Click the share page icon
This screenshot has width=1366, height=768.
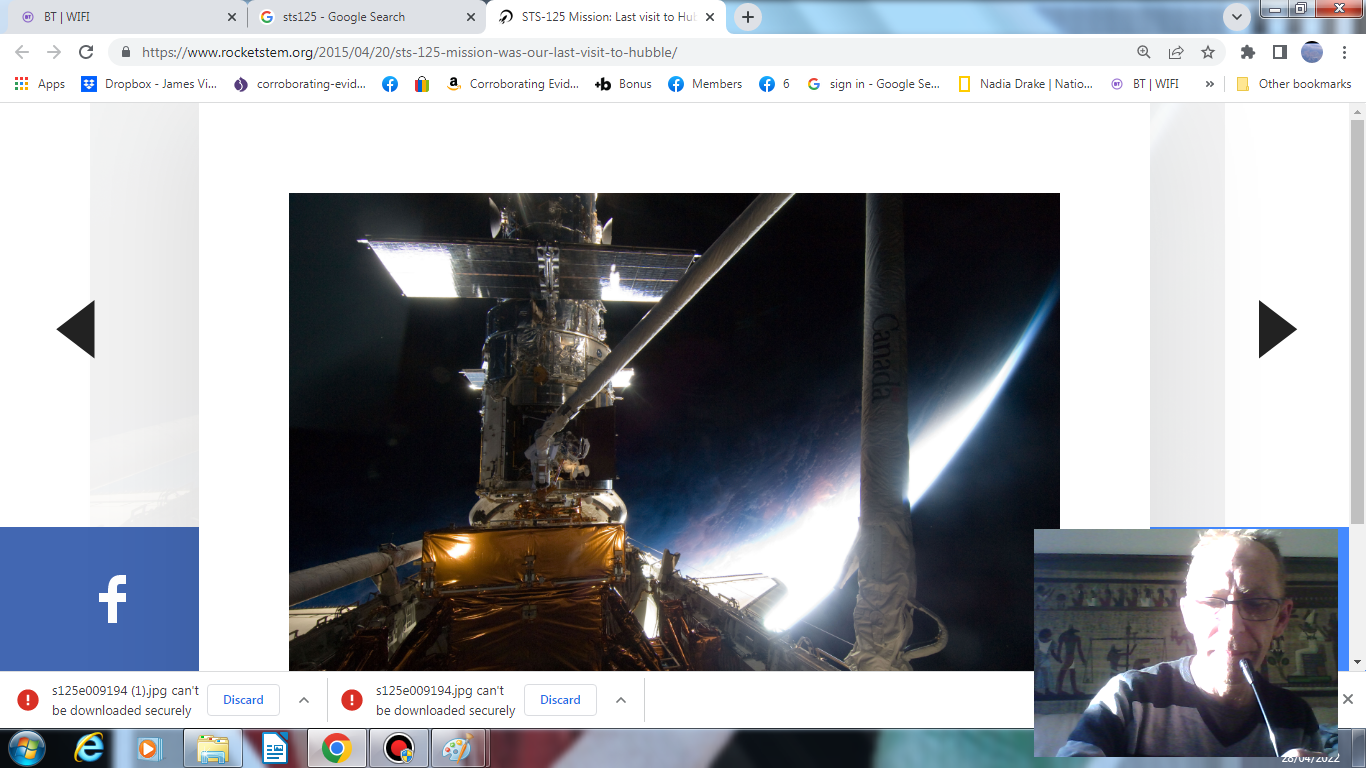(1176, 52)
